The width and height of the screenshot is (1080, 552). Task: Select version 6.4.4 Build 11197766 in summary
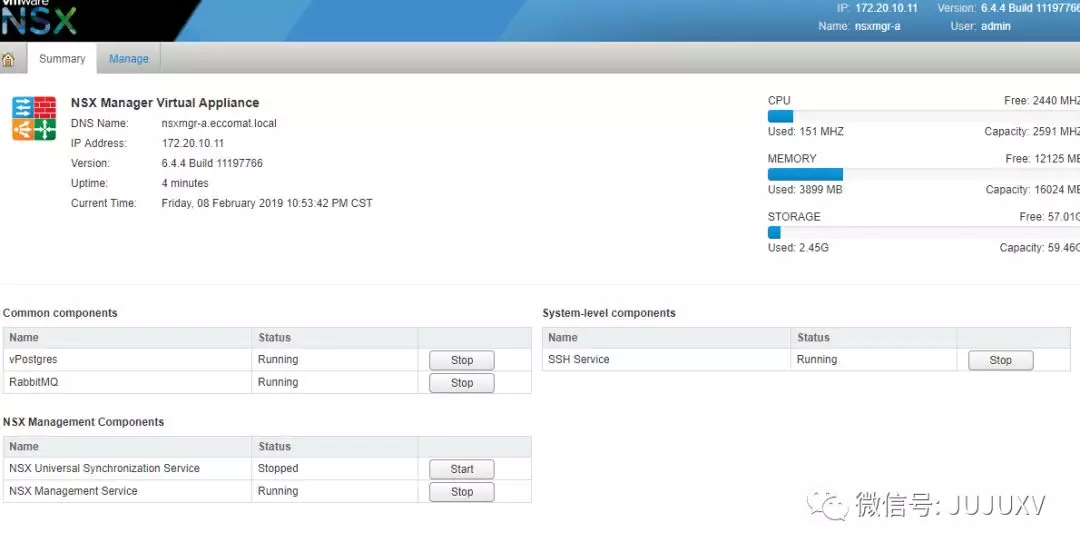(x=212, y=163)
